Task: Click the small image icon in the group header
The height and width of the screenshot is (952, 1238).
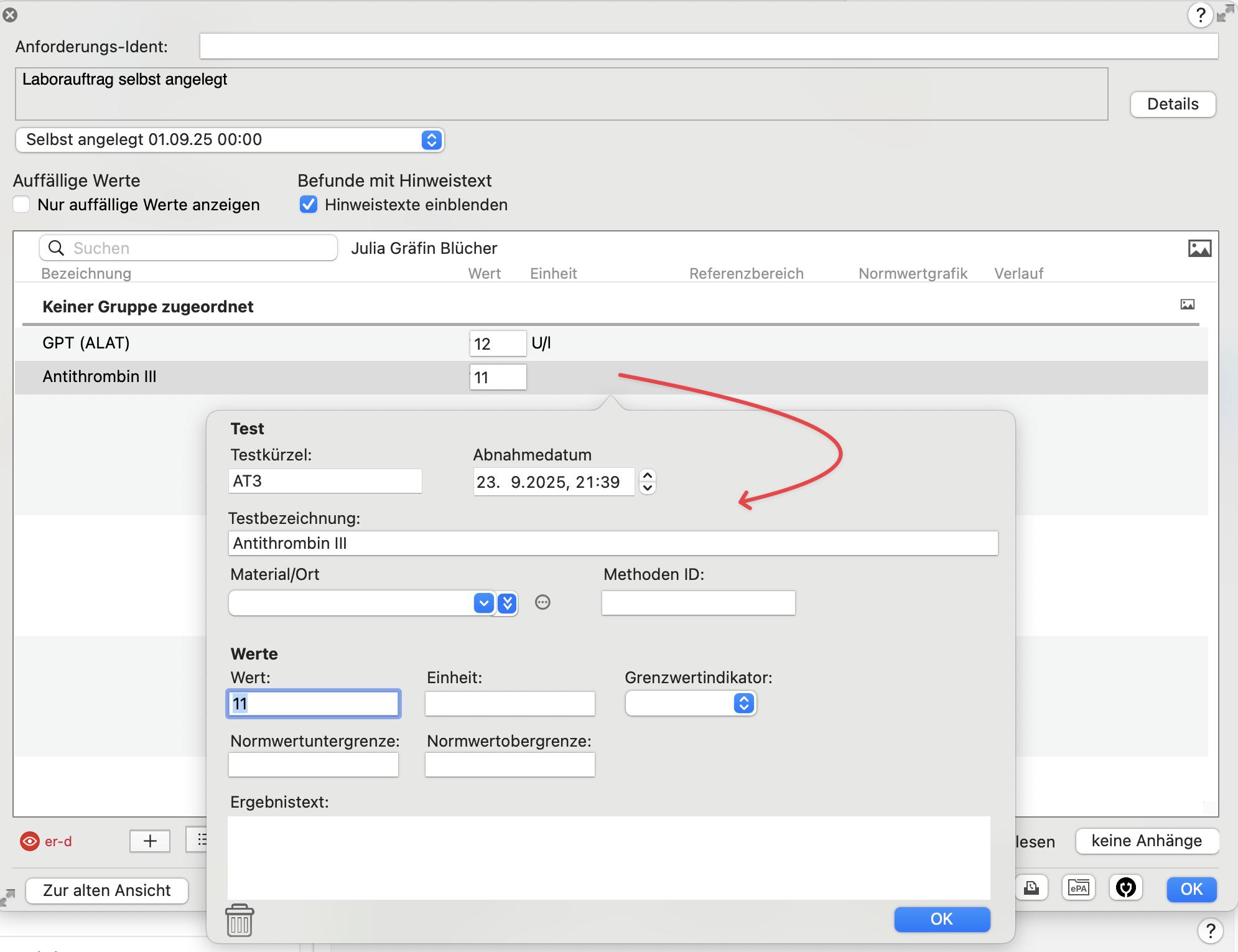Action: tap(1188, 305)
